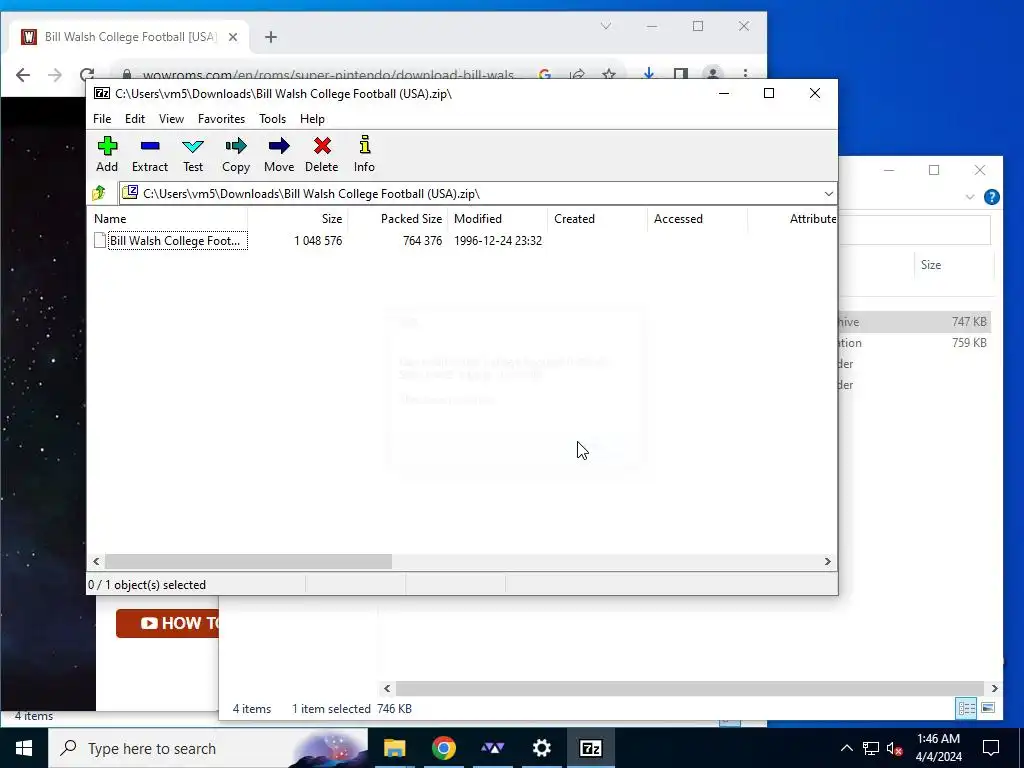Image resolution: width=1024 pixels, height=768 pixels.
Task: Sort by the Accessed column header
Action: pyautogui.click(x=697, y=219)
